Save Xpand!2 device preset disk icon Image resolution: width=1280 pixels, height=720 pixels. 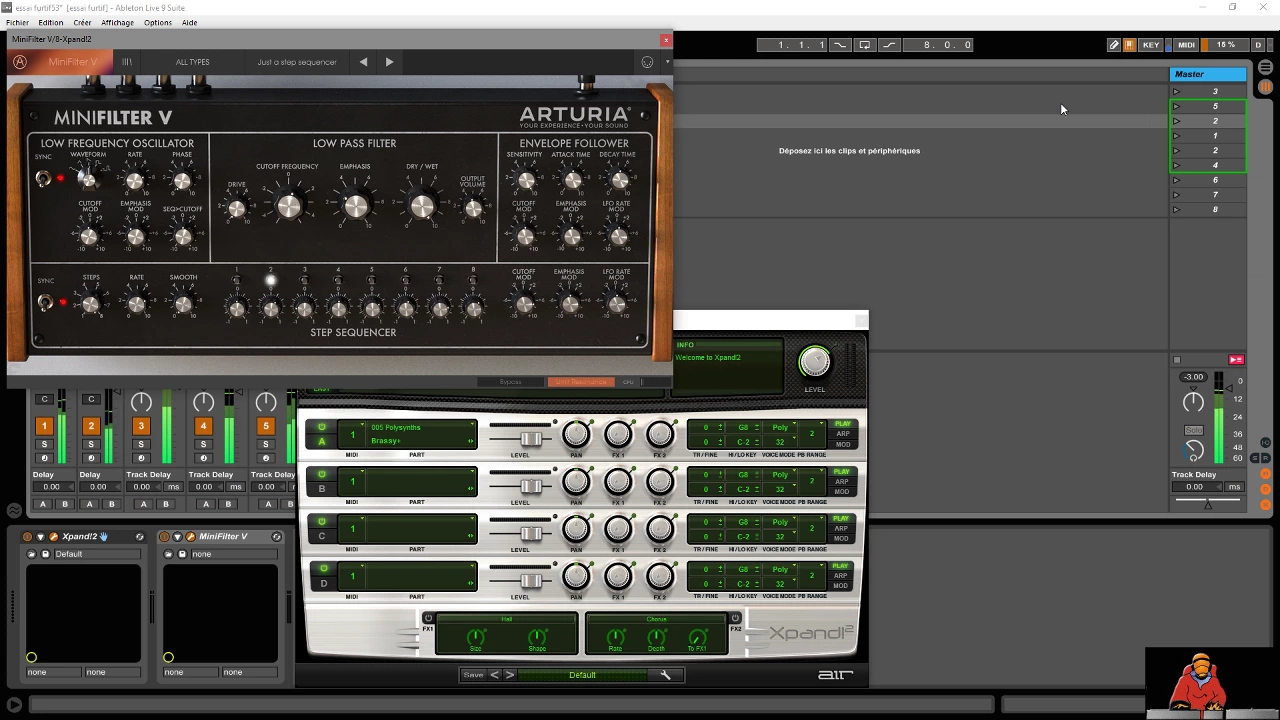[44, 554]
